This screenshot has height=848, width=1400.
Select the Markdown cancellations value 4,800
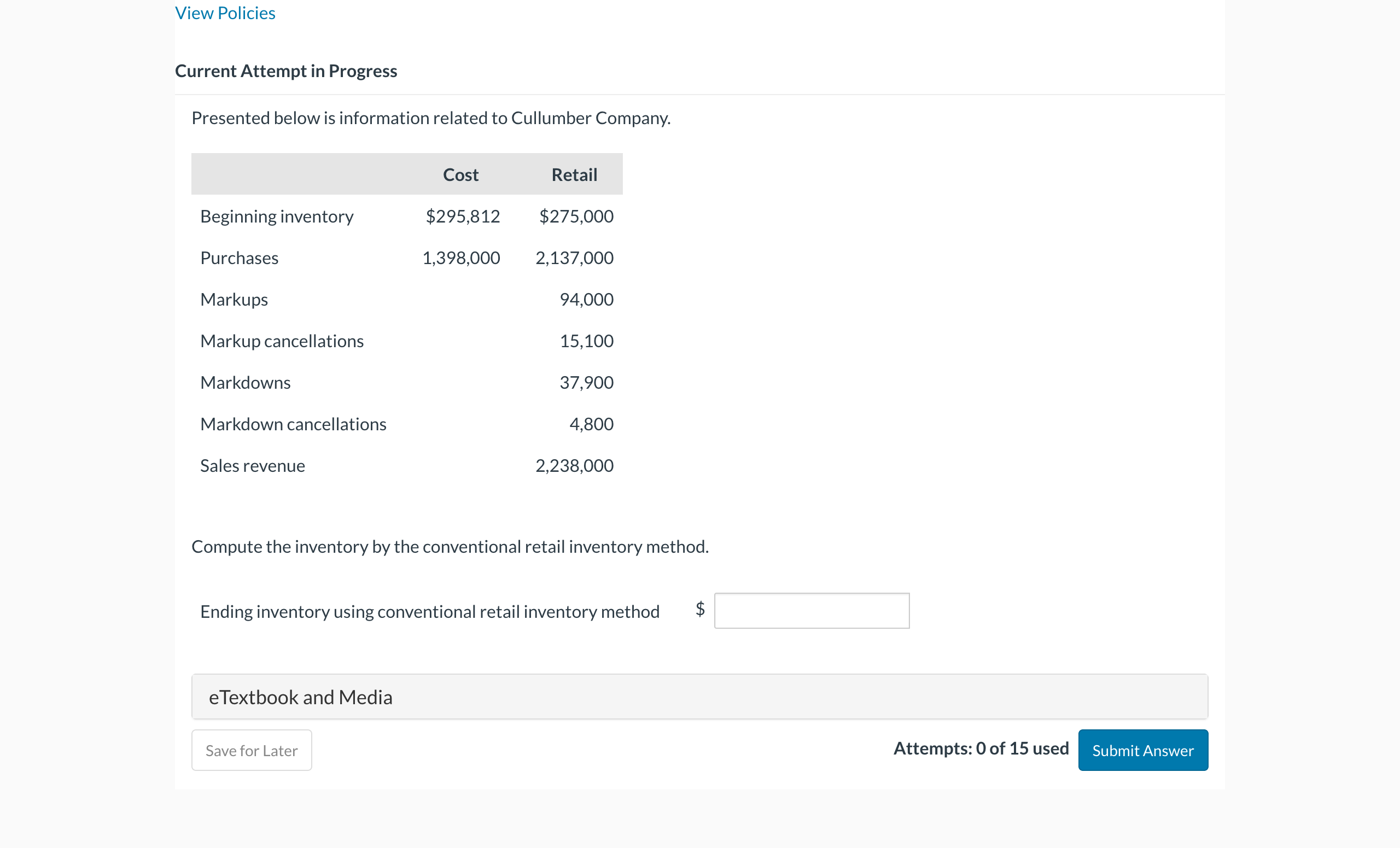pos(592,424)
